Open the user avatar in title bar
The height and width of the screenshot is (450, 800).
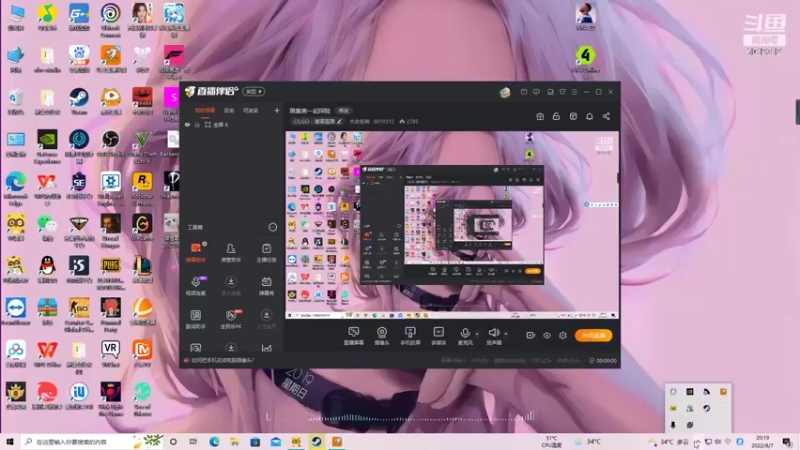505,92
